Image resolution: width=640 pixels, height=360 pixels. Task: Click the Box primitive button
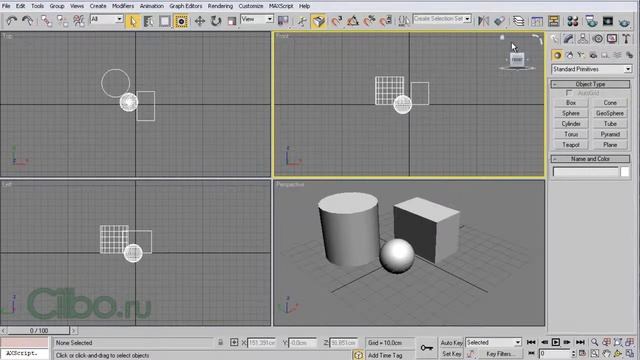pyautogui.click(x=571, y=103)
